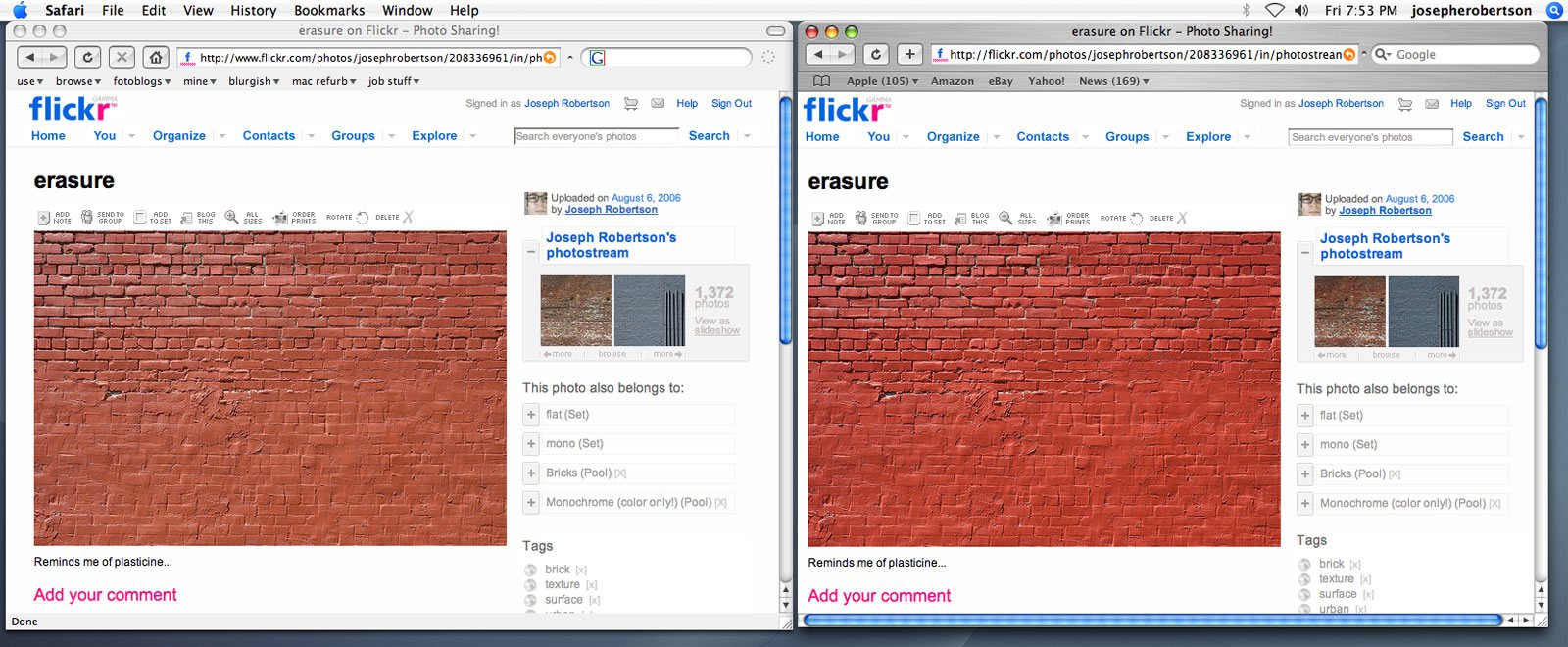Open Organize dropdown arrow in left window
The width and height of the screenshot is (1568, 647).
coord(222,136)
